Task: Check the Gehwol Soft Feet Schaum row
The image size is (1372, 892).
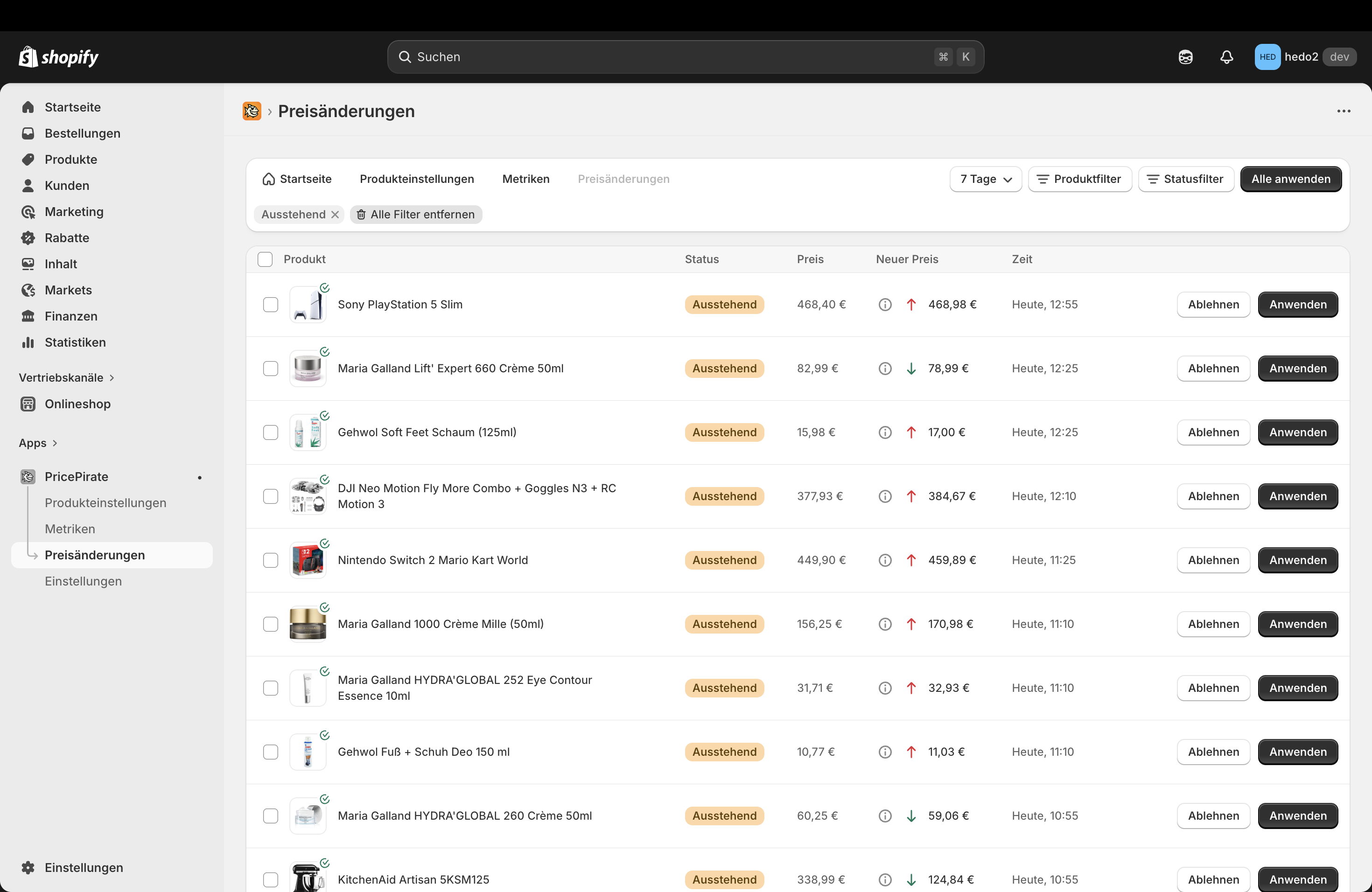Action: click(270, 432)
